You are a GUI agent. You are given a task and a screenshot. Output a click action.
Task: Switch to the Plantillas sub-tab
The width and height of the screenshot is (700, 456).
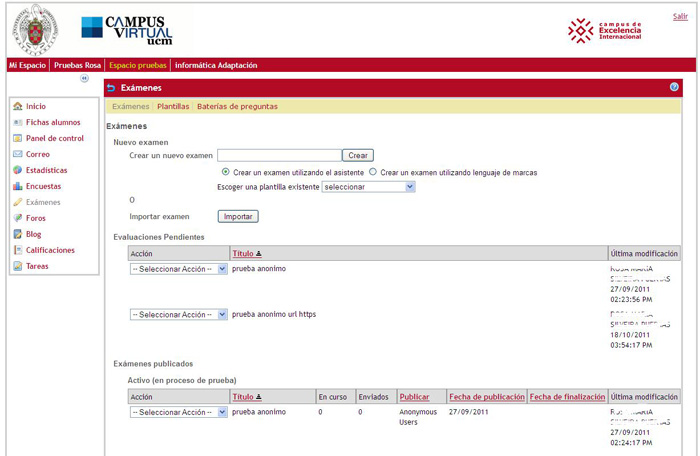point(173,106)
